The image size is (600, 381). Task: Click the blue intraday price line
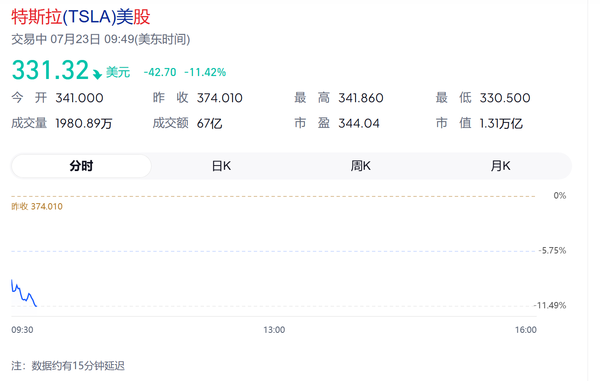tap(24, 293)
